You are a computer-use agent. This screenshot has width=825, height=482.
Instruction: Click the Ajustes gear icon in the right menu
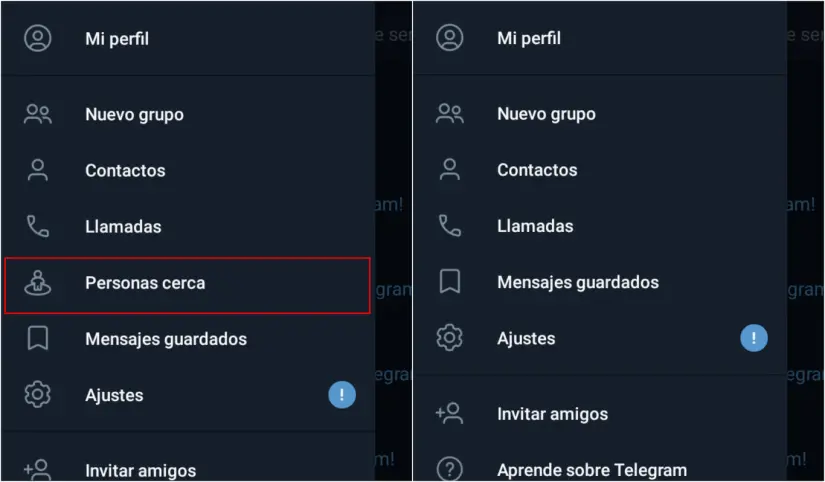pos(450,338)
